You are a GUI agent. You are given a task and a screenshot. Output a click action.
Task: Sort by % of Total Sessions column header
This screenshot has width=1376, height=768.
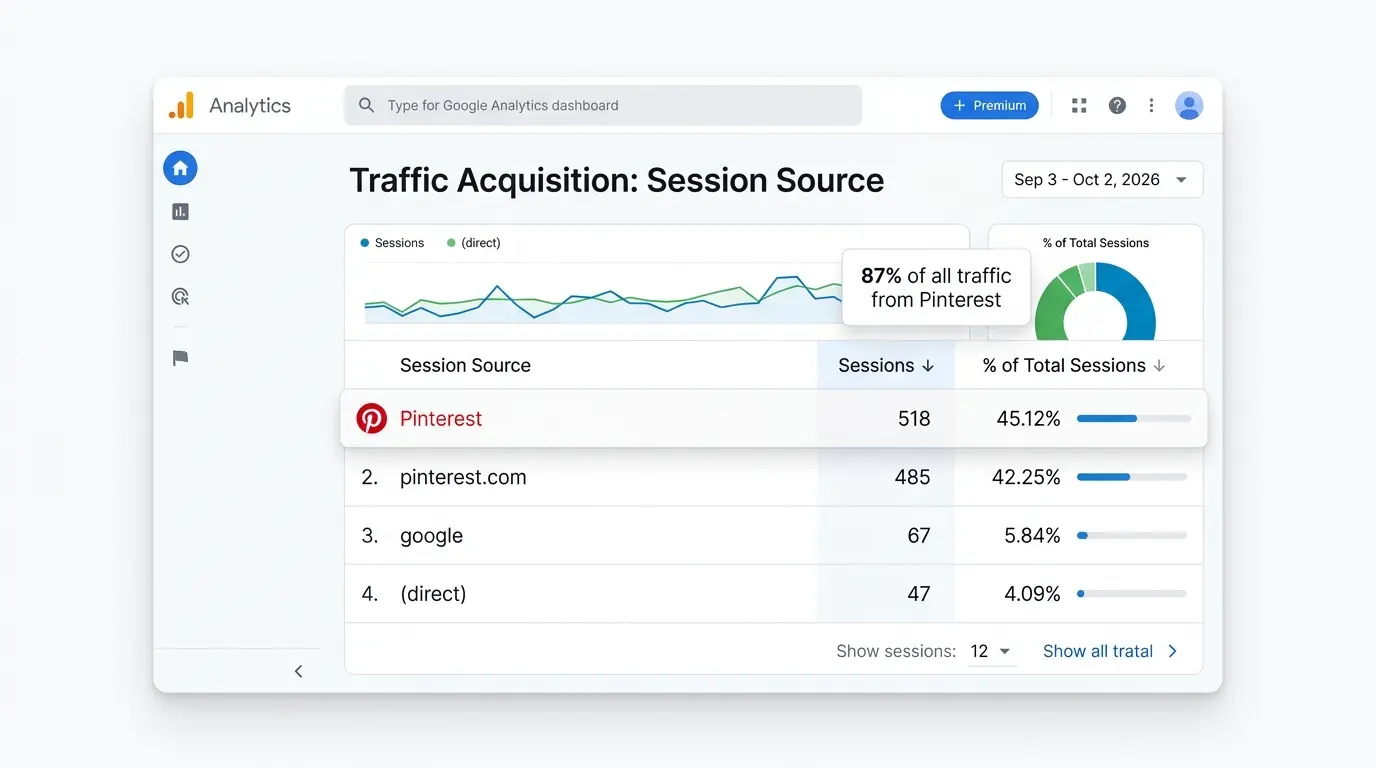coord(1074,365)
